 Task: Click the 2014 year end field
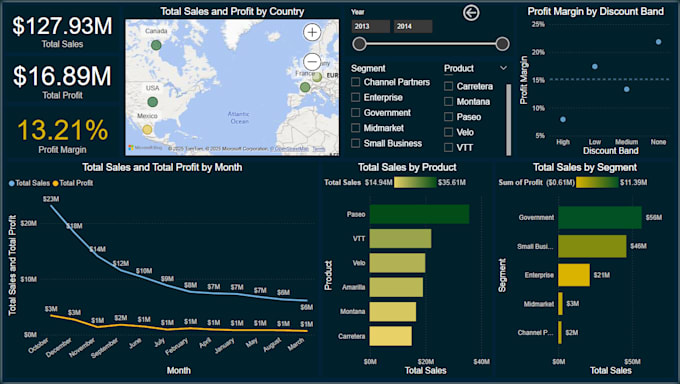click(x=413, y=26)
